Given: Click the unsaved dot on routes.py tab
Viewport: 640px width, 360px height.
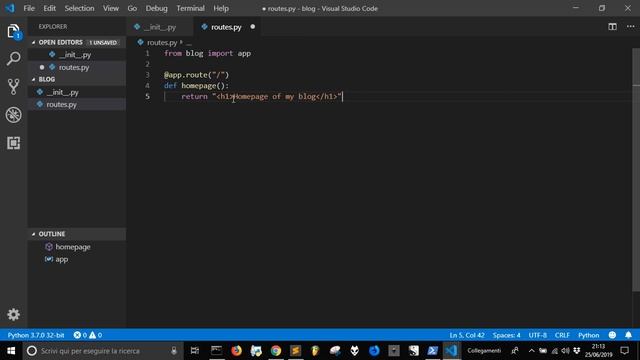Looking at the screenshot, I should point(253,27).
